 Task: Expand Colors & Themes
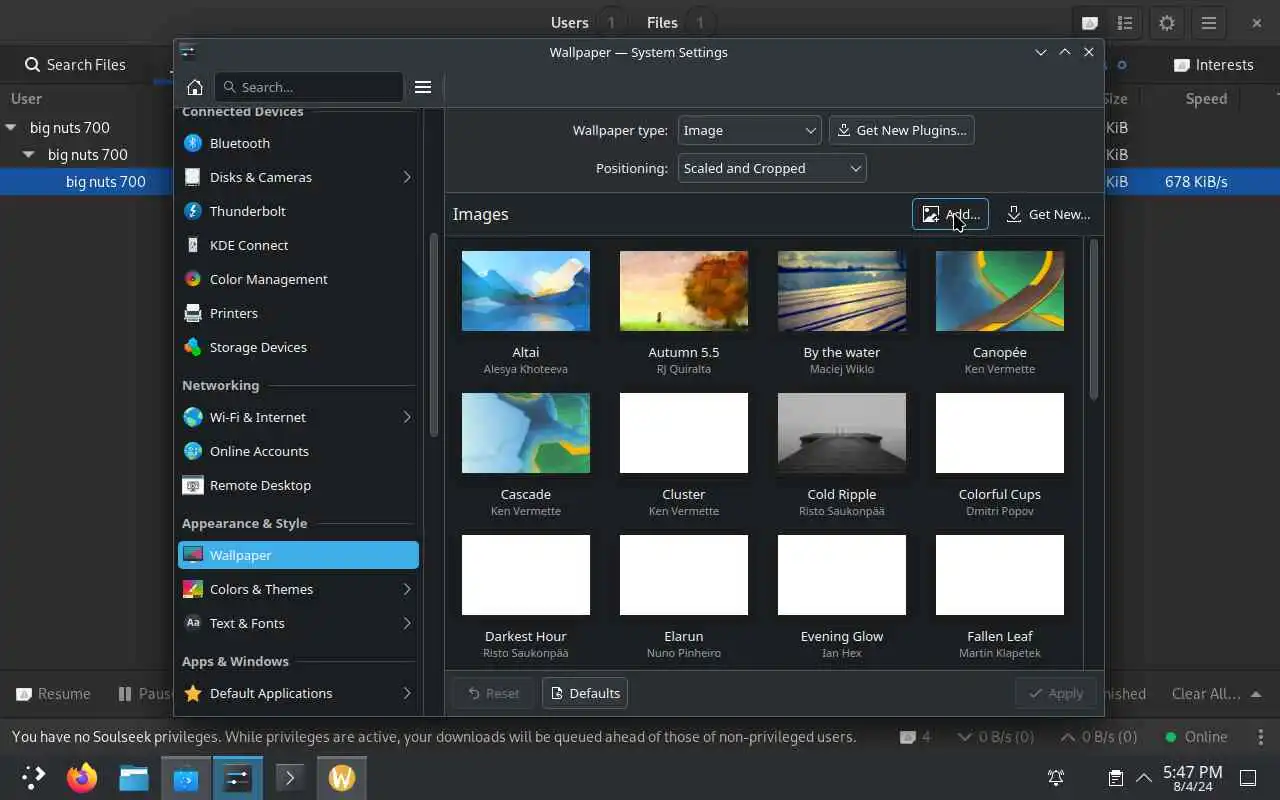point(407,589)
